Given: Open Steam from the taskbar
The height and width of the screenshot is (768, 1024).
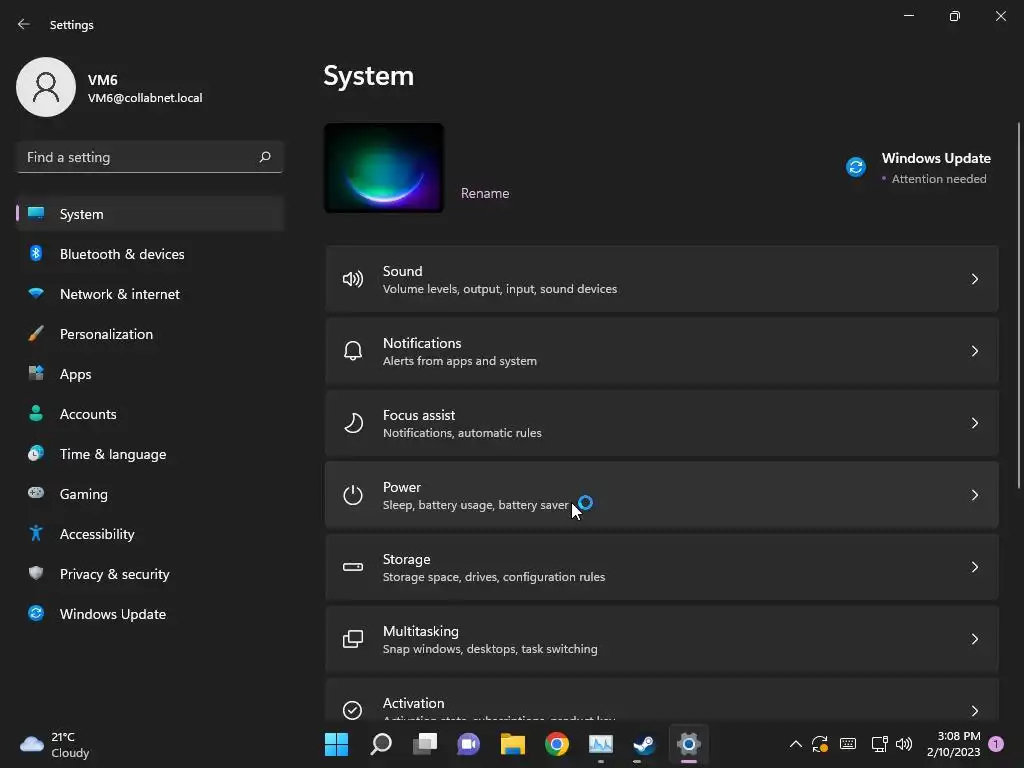Looking at the screenshot, I should (645, 744).
